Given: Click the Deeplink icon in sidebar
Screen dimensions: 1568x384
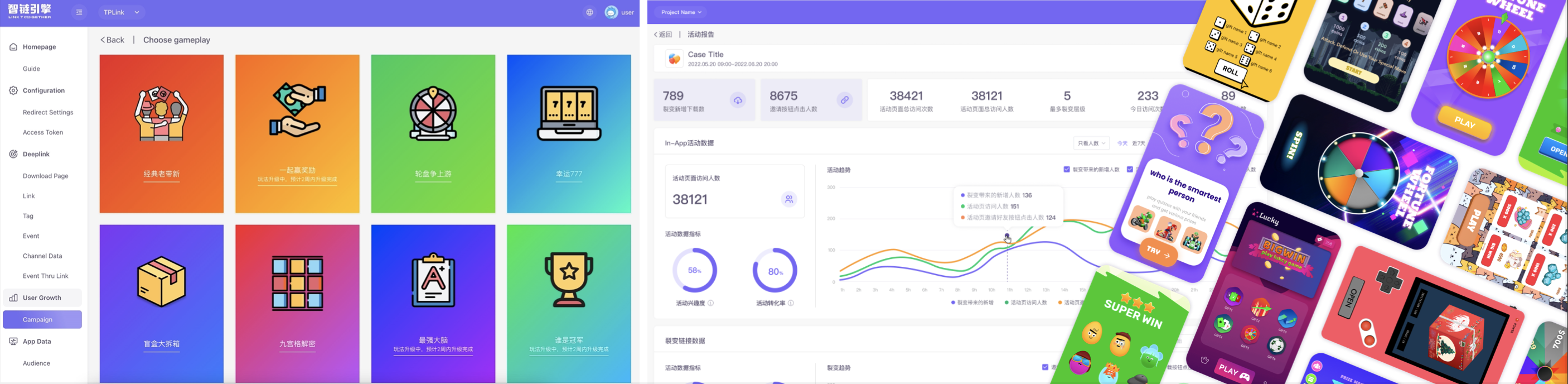Looking at the screenshot, I should pyautogui.click(x=13, y=154).
